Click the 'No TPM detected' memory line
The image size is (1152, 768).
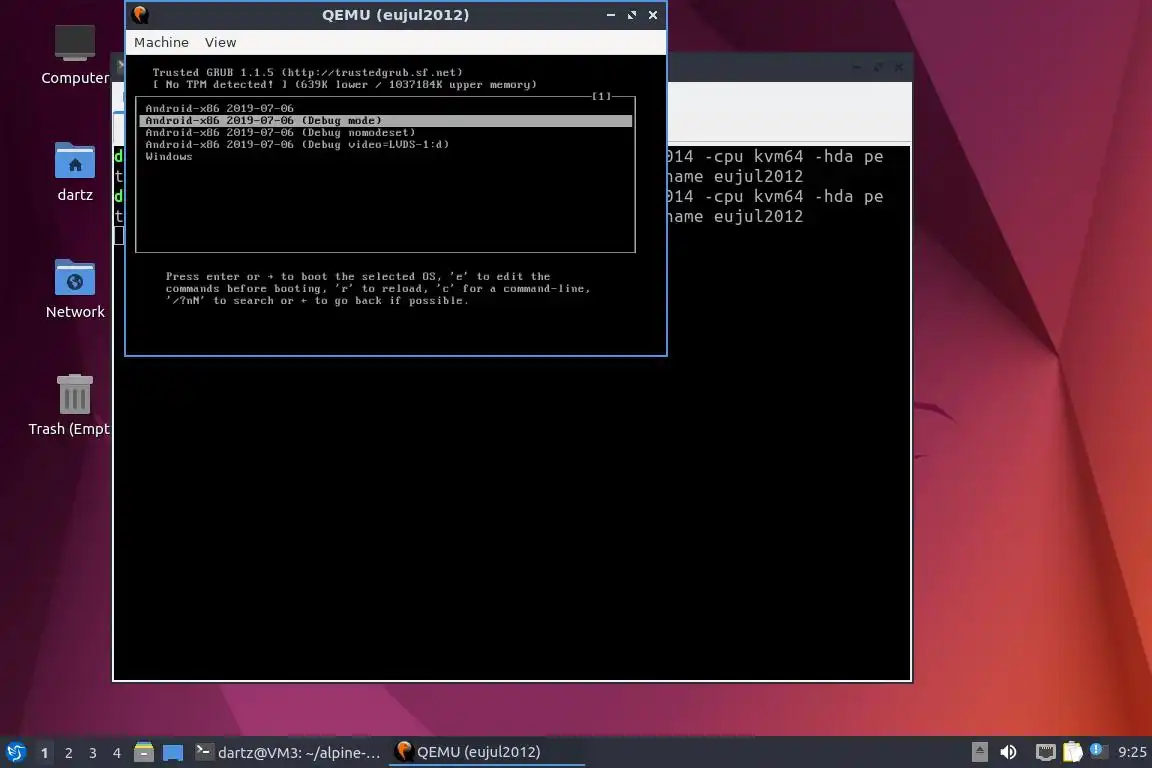point(345,85)
